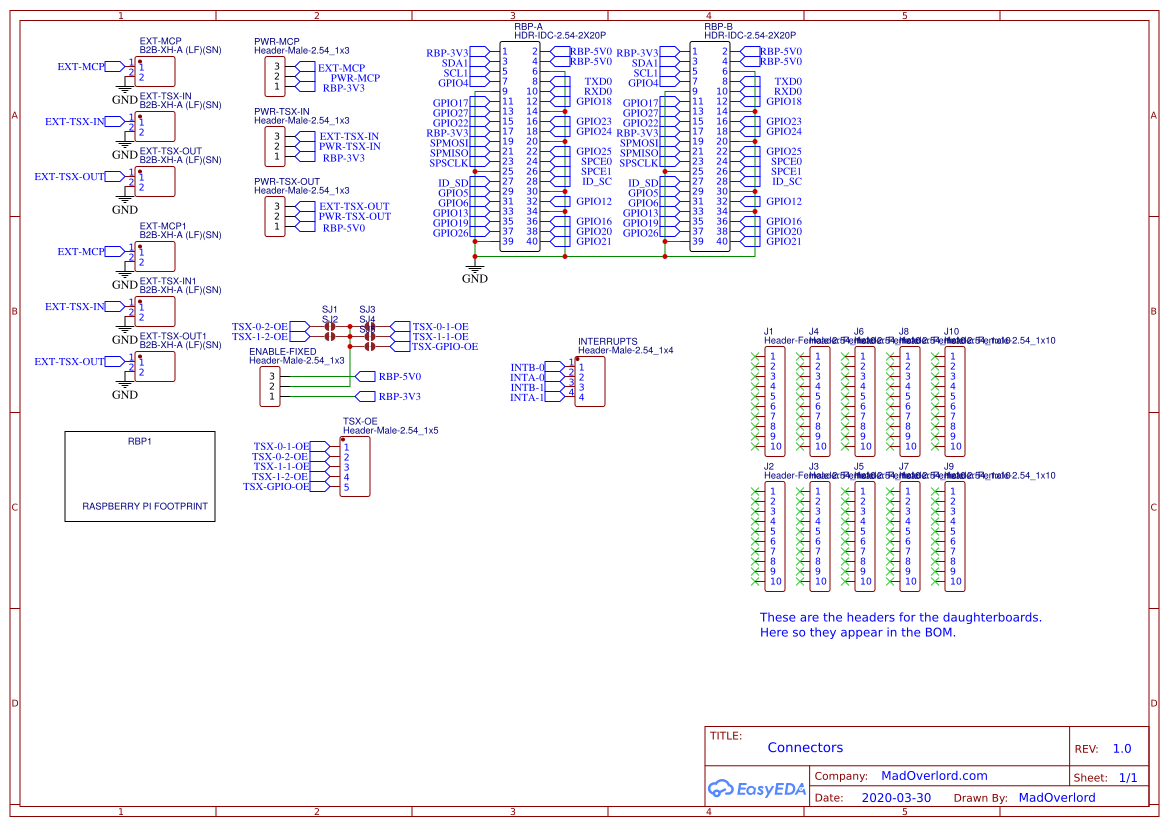
Task: Select the J1 female header symbol
Action: [x=773, y=401]
